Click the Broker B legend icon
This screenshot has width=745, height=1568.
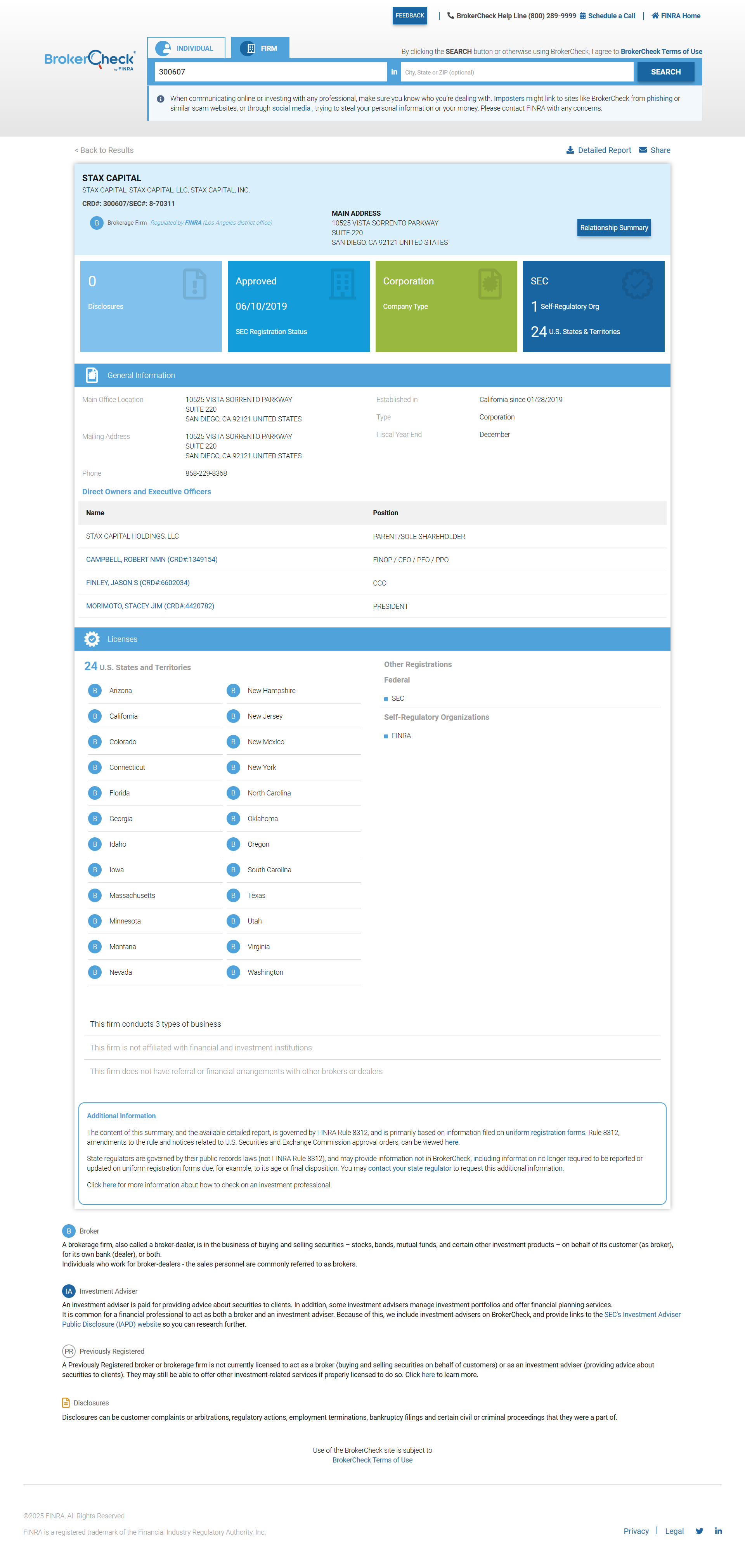coord(69,1231)
